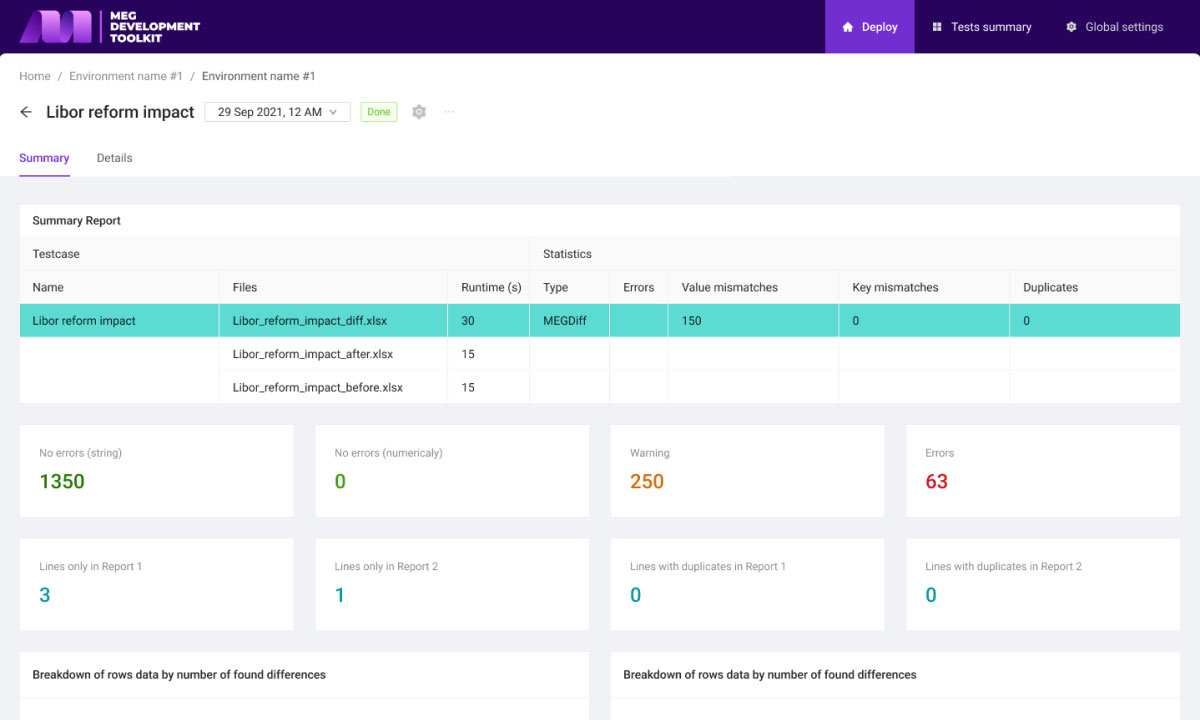Click the Home breadcrumb link
The height and width of the screenshot is (720, 1200).
point(35,76)
